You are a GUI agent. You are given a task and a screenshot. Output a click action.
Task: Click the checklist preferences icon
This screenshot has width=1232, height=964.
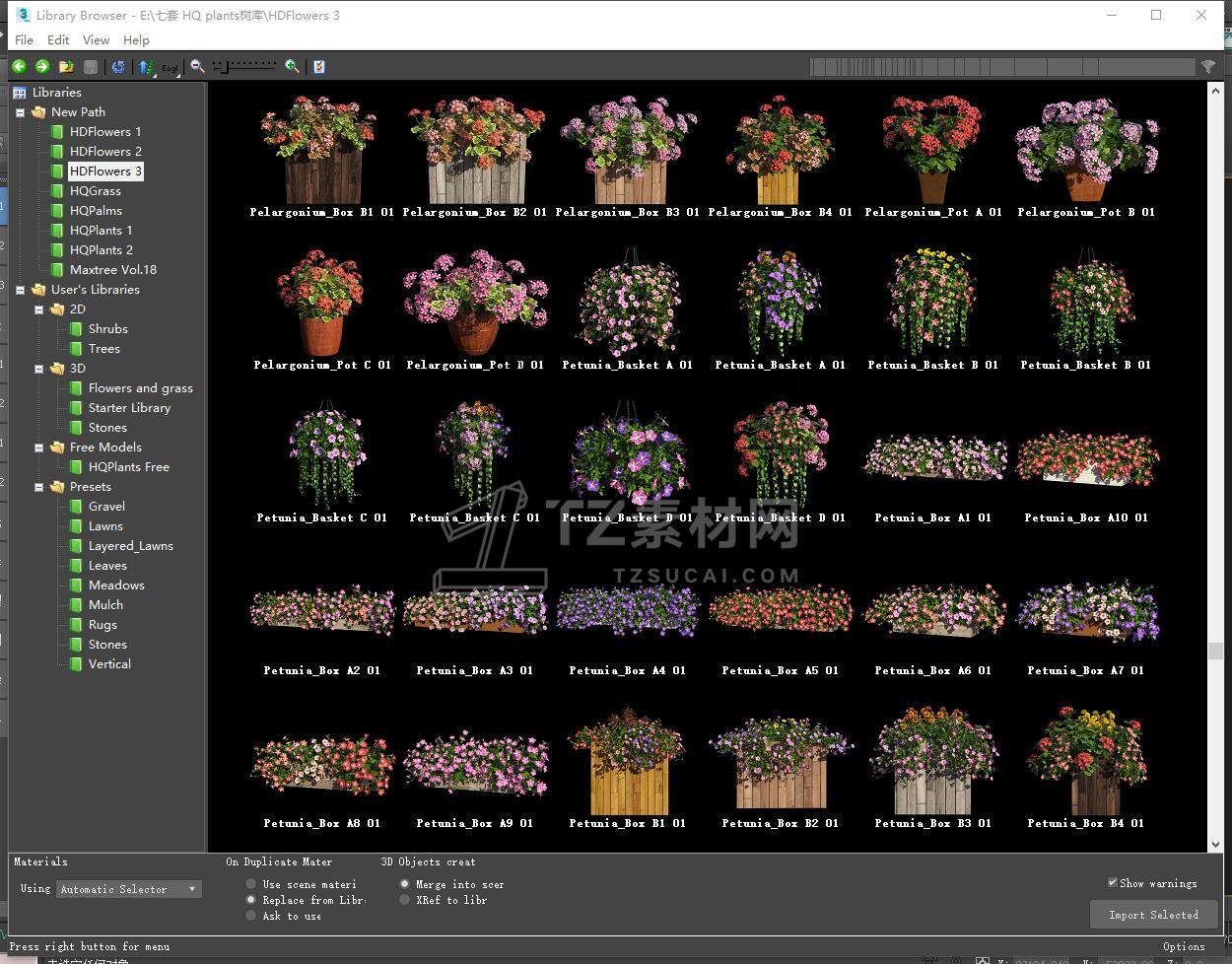(x=318, y=66)
